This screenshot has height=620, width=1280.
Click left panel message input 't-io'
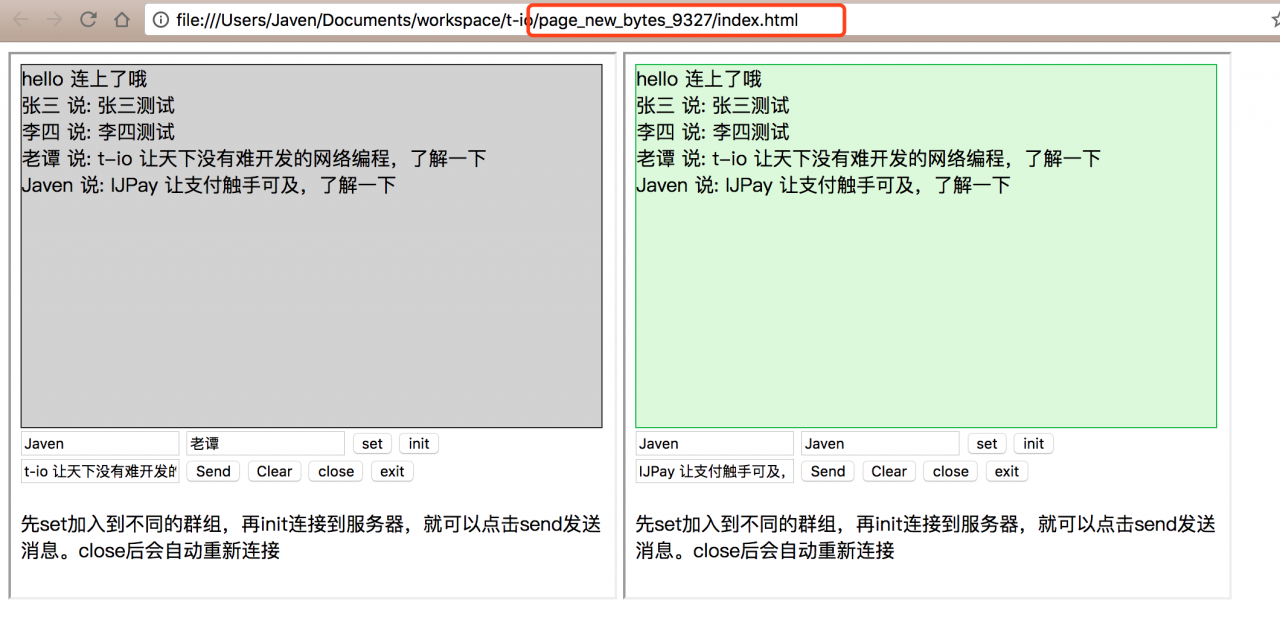100,472
